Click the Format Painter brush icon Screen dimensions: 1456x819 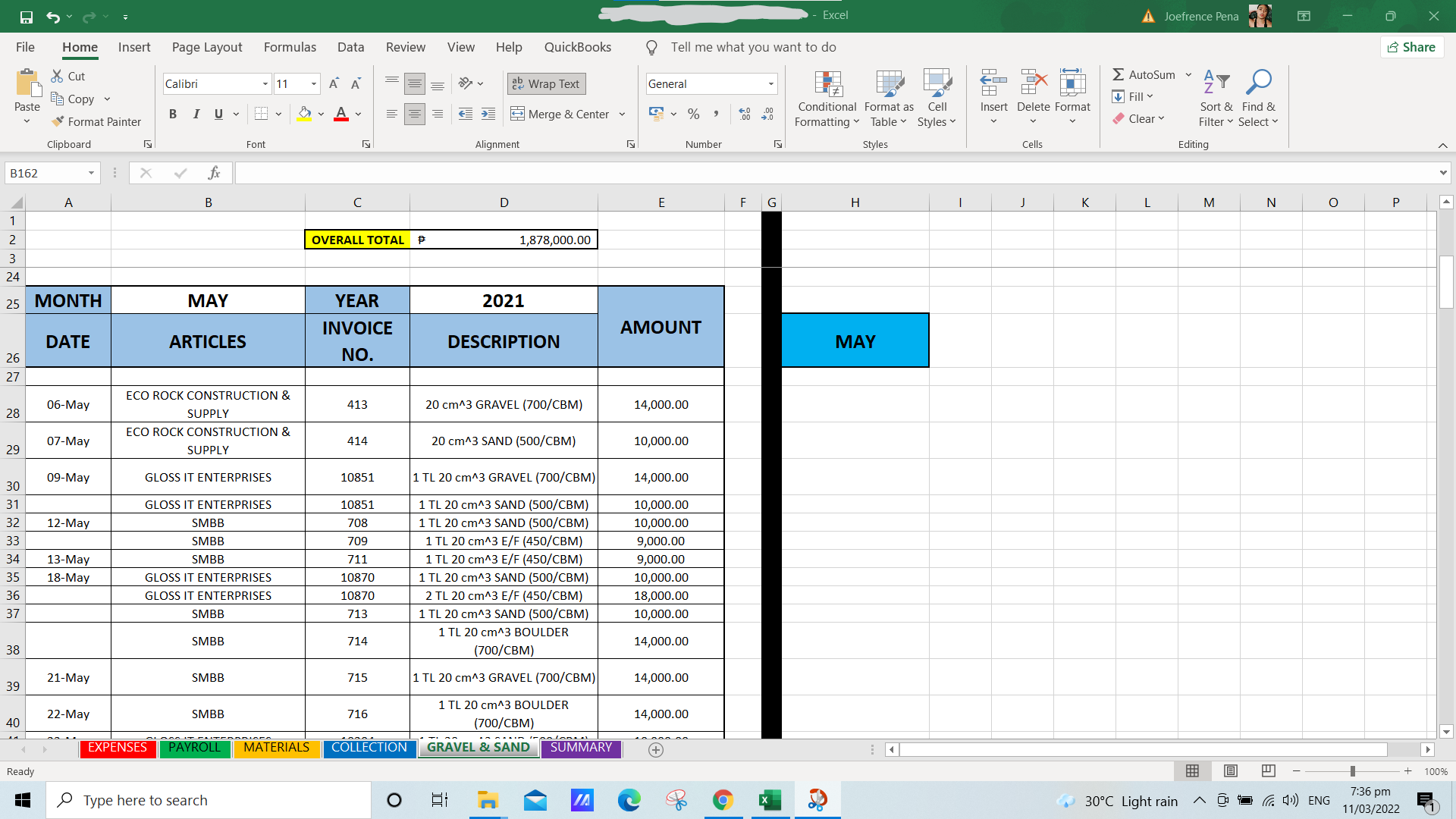tap(58, 121)
